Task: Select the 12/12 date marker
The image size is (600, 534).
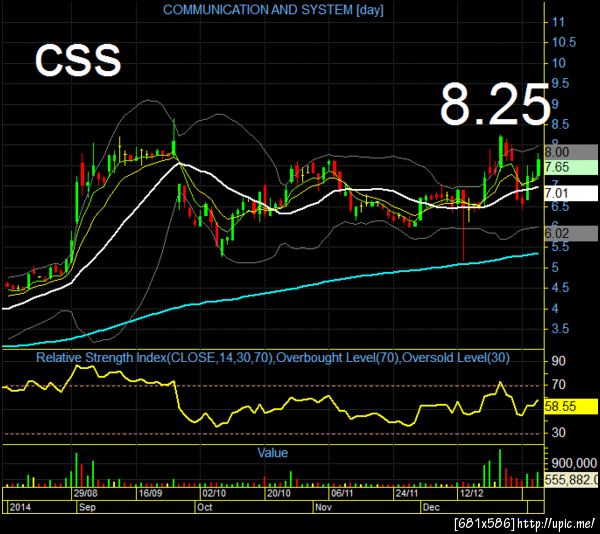Action: click(x=471, y=493)
